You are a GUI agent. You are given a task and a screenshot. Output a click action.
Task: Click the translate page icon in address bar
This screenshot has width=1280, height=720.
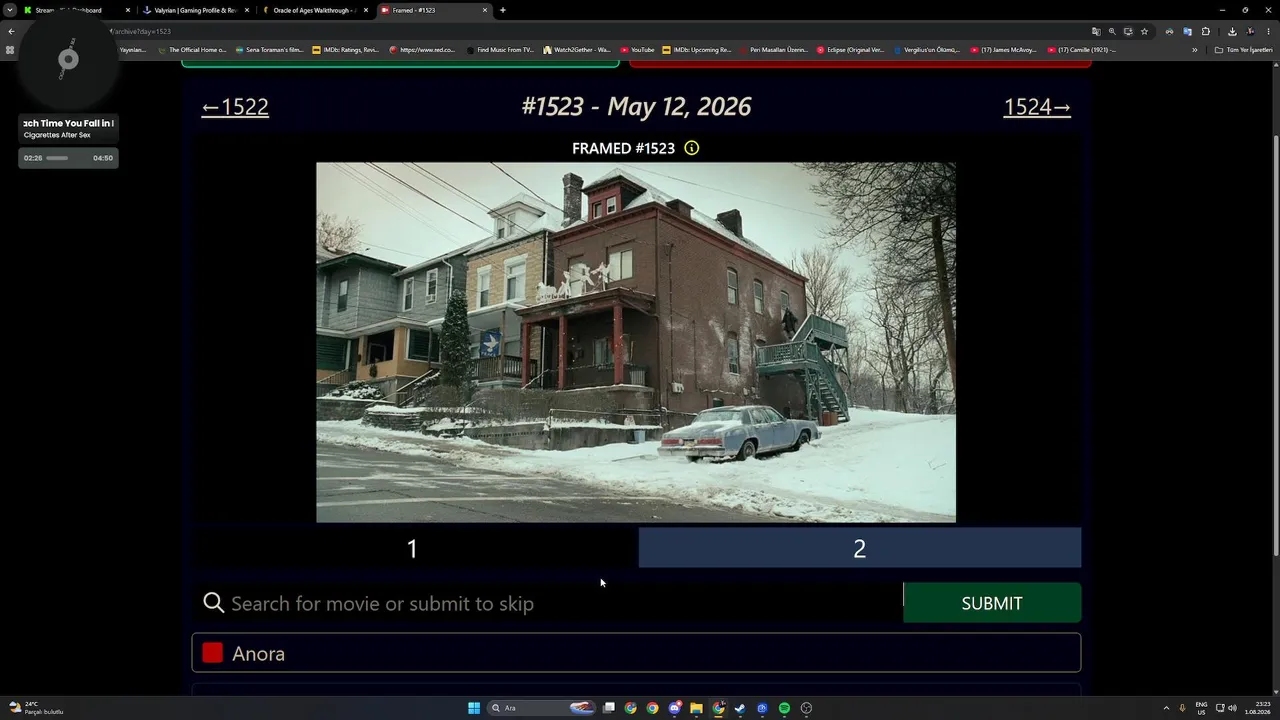coord(1096,31)
